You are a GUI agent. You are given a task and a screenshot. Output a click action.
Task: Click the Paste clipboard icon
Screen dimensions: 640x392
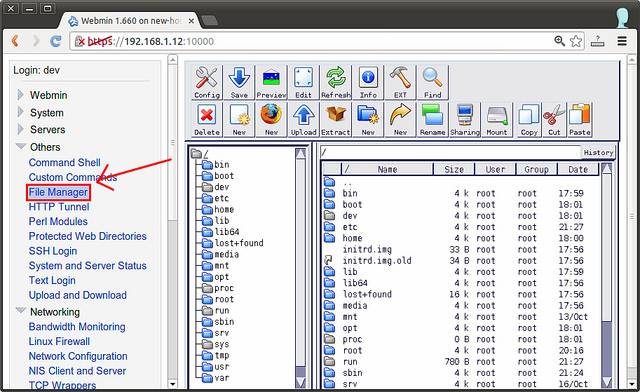point(580,120)
